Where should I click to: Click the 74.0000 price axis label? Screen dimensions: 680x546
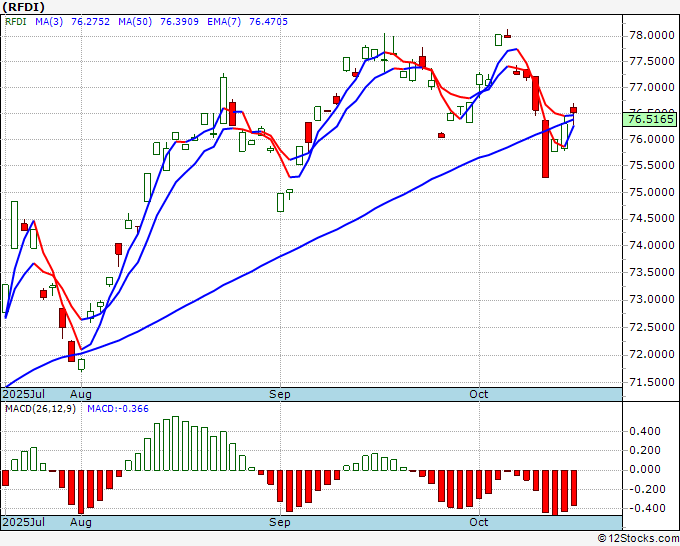[651, 245]
